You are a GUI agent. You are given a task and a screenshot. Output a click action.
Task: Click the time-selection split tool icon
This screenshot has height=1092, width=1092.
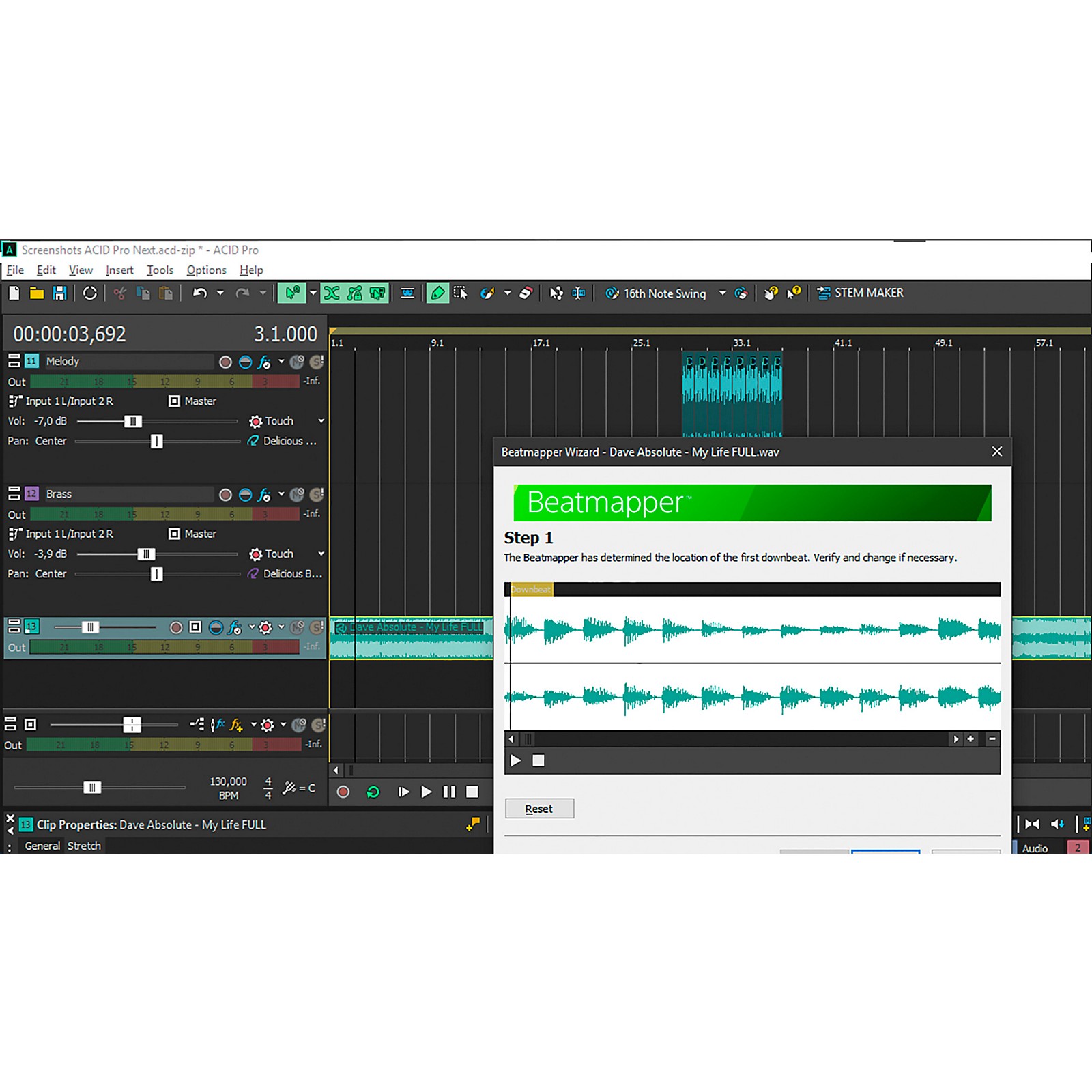(x=579, y=293)
